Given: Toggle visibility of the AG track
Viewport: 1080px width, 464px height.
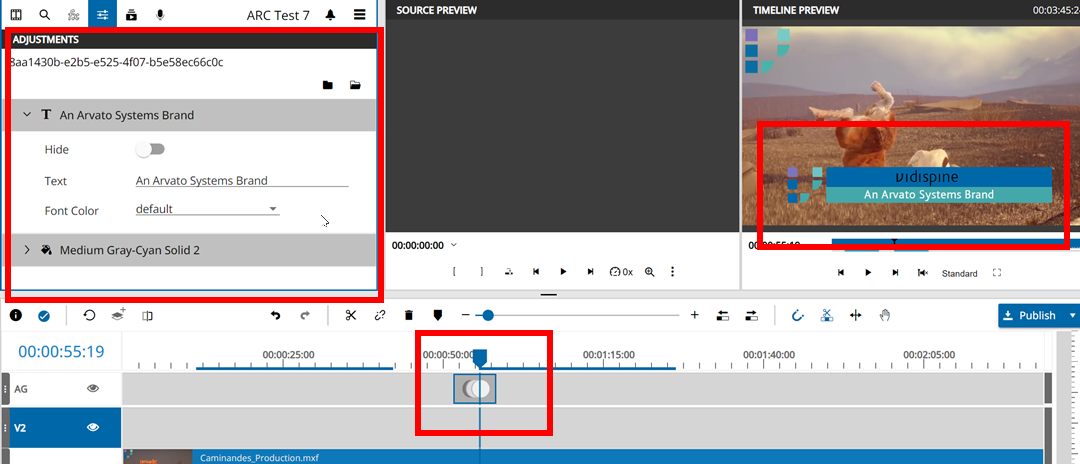Looking at the screenshot, I should point(93,388).
